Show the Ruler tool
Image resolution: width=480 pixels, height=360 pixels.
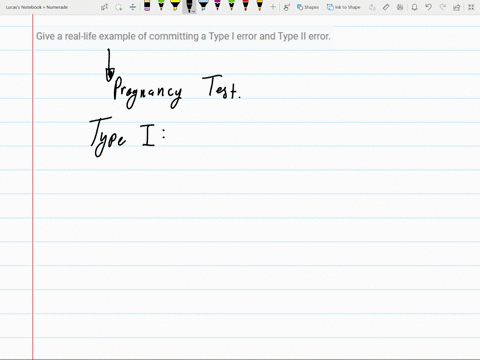pyautogui.click(x=386, y=7)
